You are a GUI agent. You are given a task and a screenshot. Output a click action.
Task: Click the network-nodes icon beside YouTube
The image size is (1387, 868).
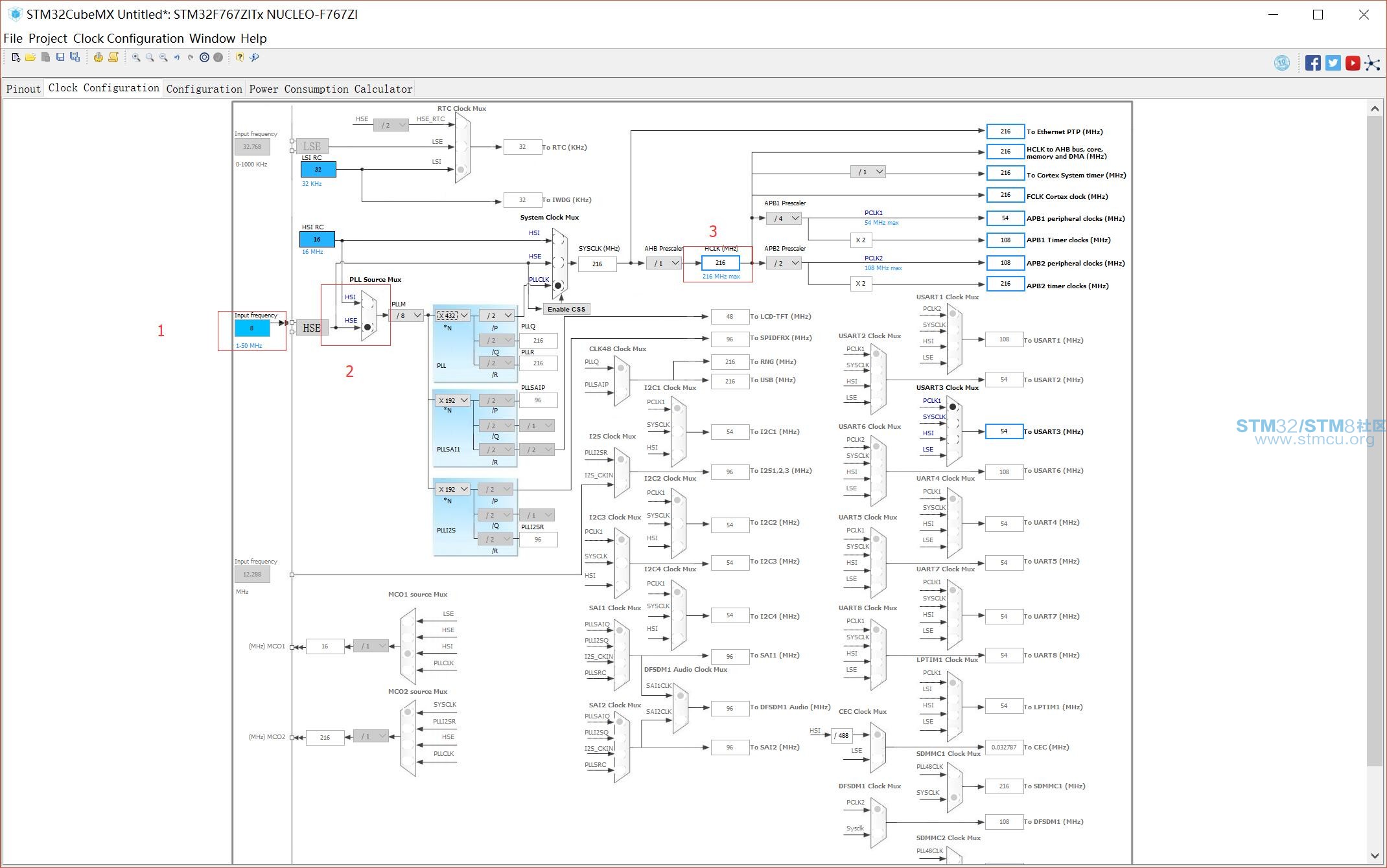point(1372,63)
